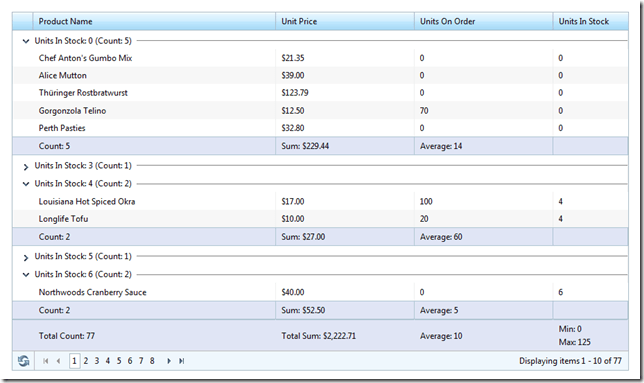Click the Sum: $229.44 group footer
Viewport: 644px width, 383px height.
(x=345, y=146)
